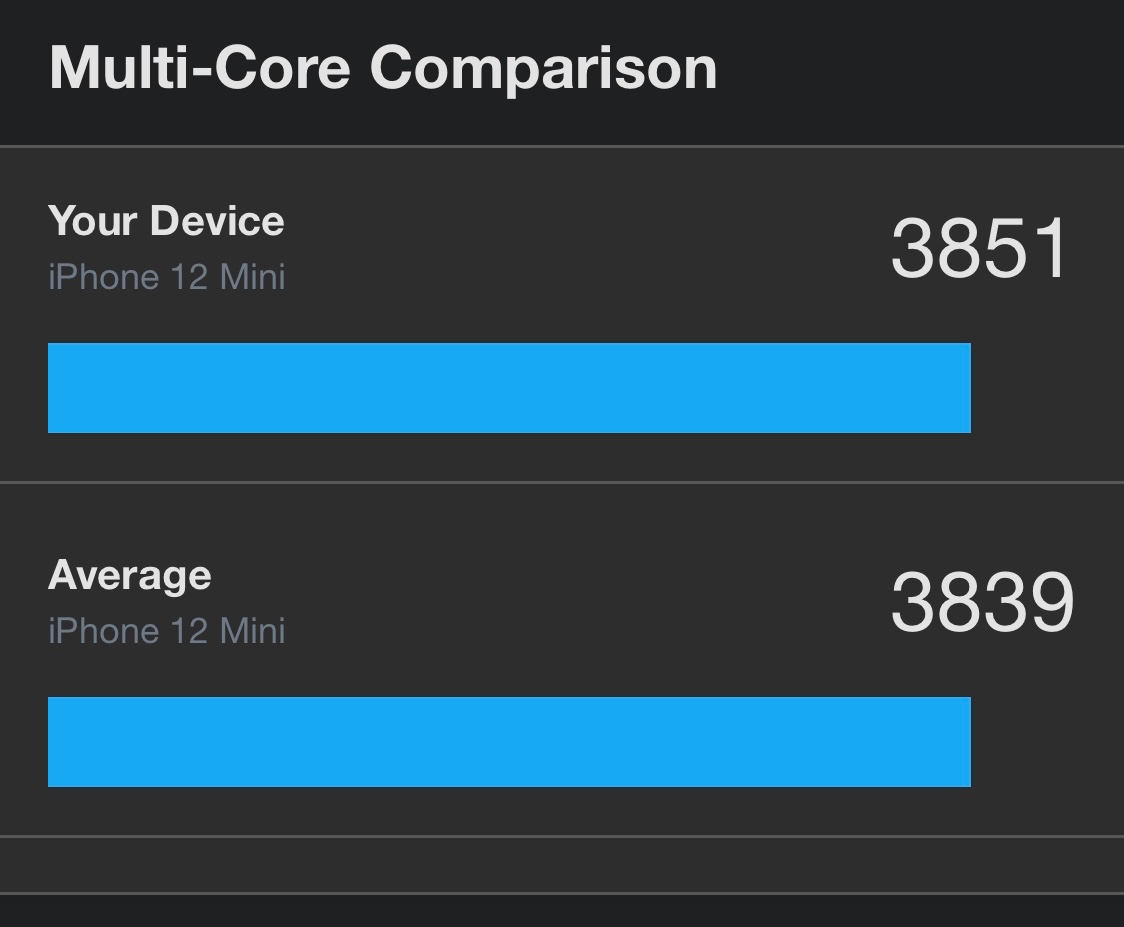Screen dimensions: 1124x927
Task: Click the divider line below the Average bar
Action: click(562, 835)
